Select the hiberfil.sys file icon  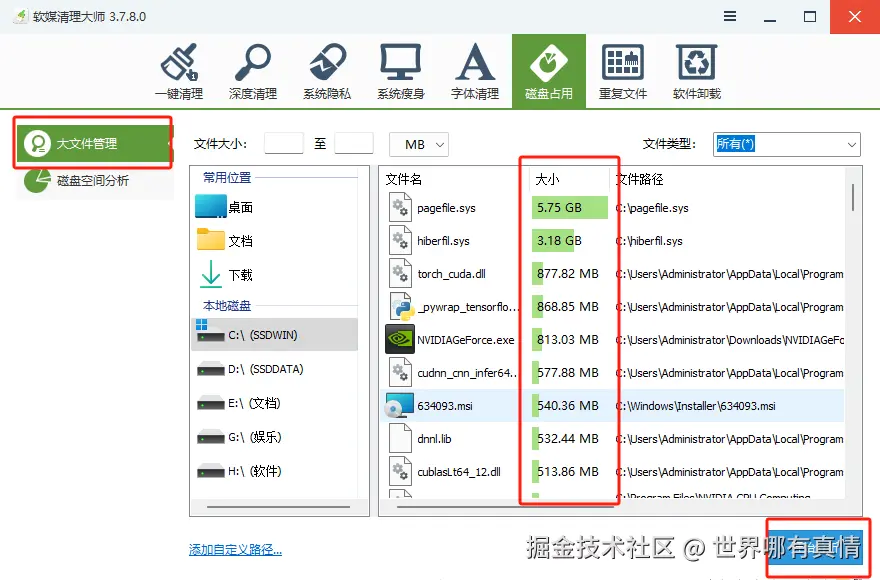point(400,240)
